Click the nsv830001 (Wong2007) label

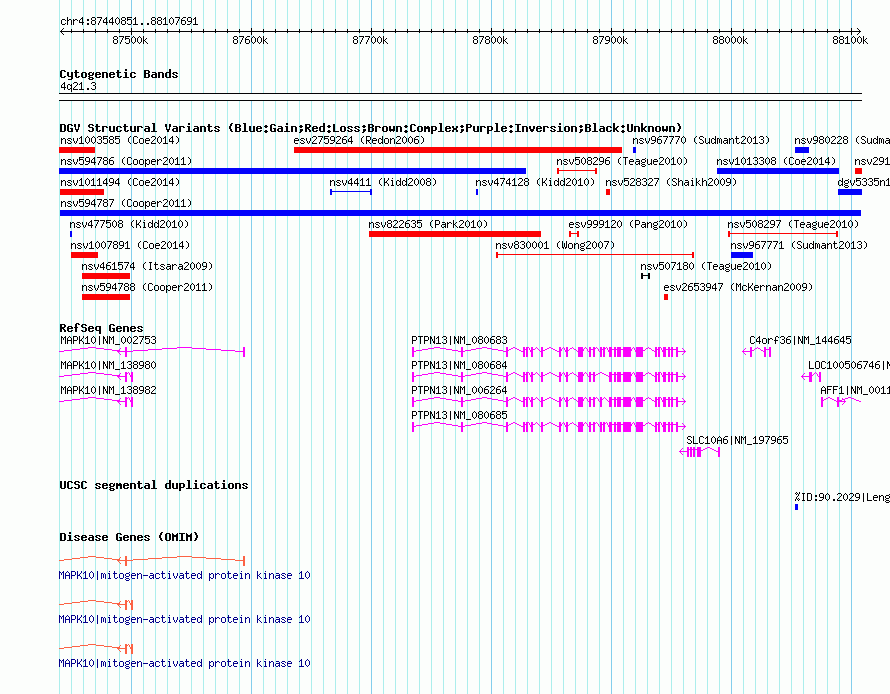(555, 245)
